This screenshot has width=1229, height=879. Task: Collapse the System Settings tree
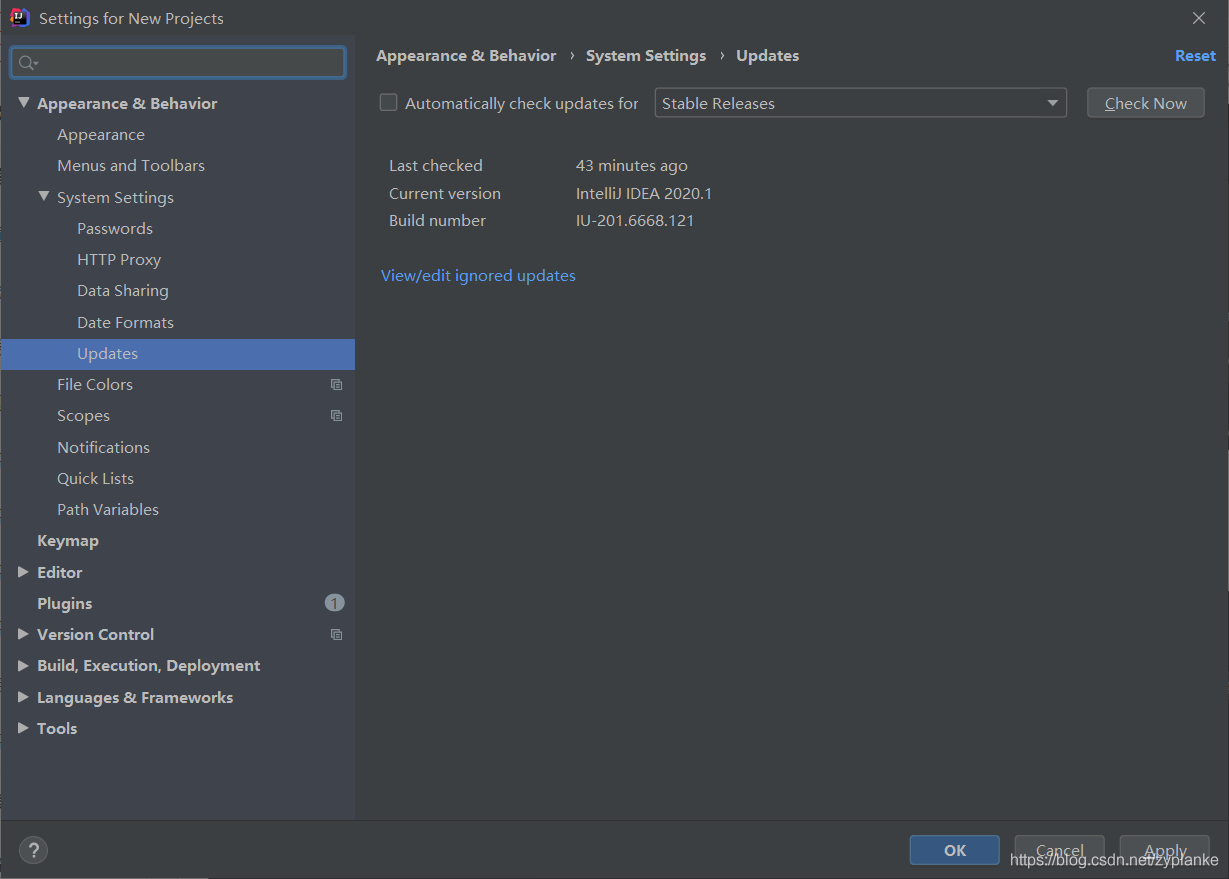[x=44, y=197]
